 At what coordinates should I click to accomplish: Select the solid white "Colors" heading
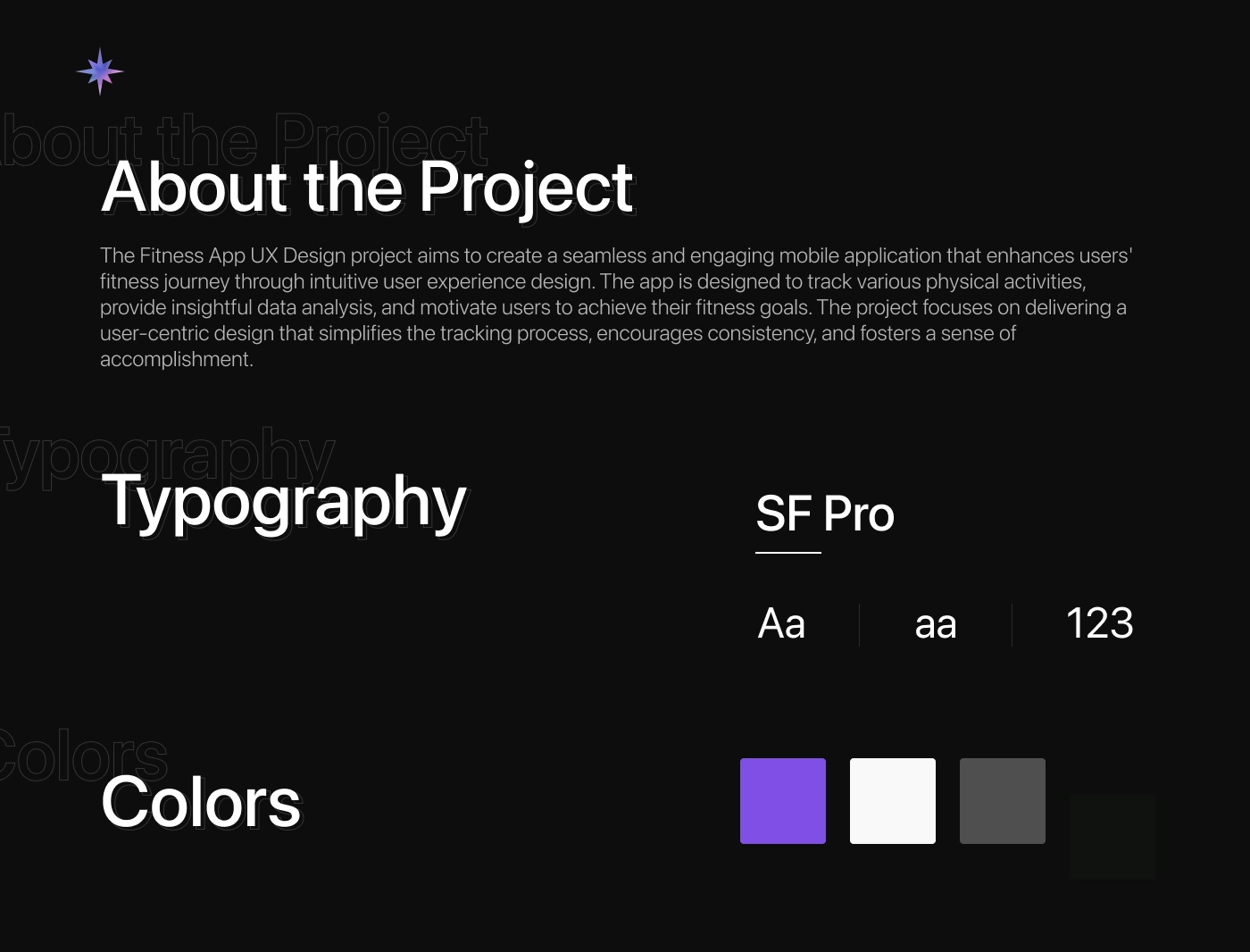point(201,802)
